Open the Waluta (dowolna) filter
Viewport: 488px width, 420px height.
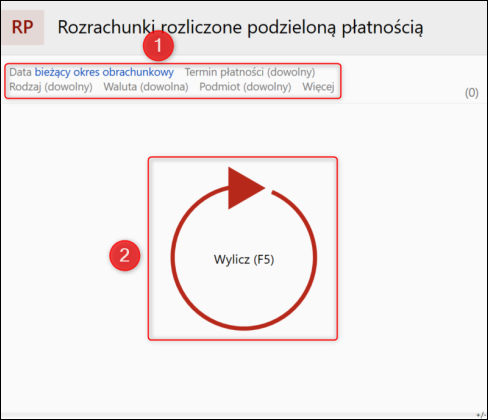[146, 87]
